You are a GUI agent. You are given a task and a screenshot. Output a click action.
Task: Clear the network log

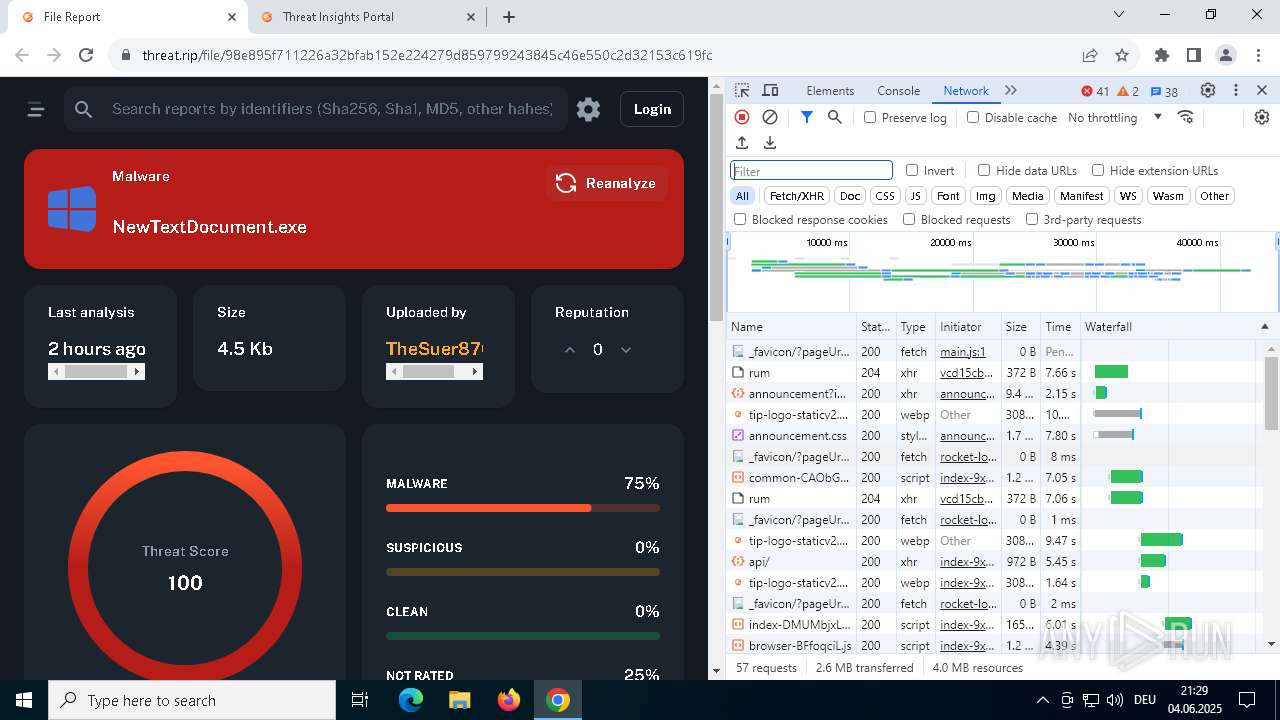pyautogui.click(x=770, y=117)
